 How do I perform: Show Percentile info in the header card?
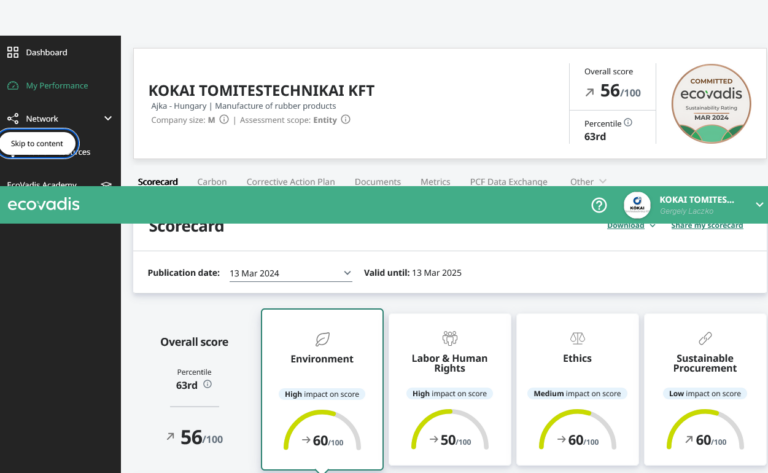(x=628, y=122)
